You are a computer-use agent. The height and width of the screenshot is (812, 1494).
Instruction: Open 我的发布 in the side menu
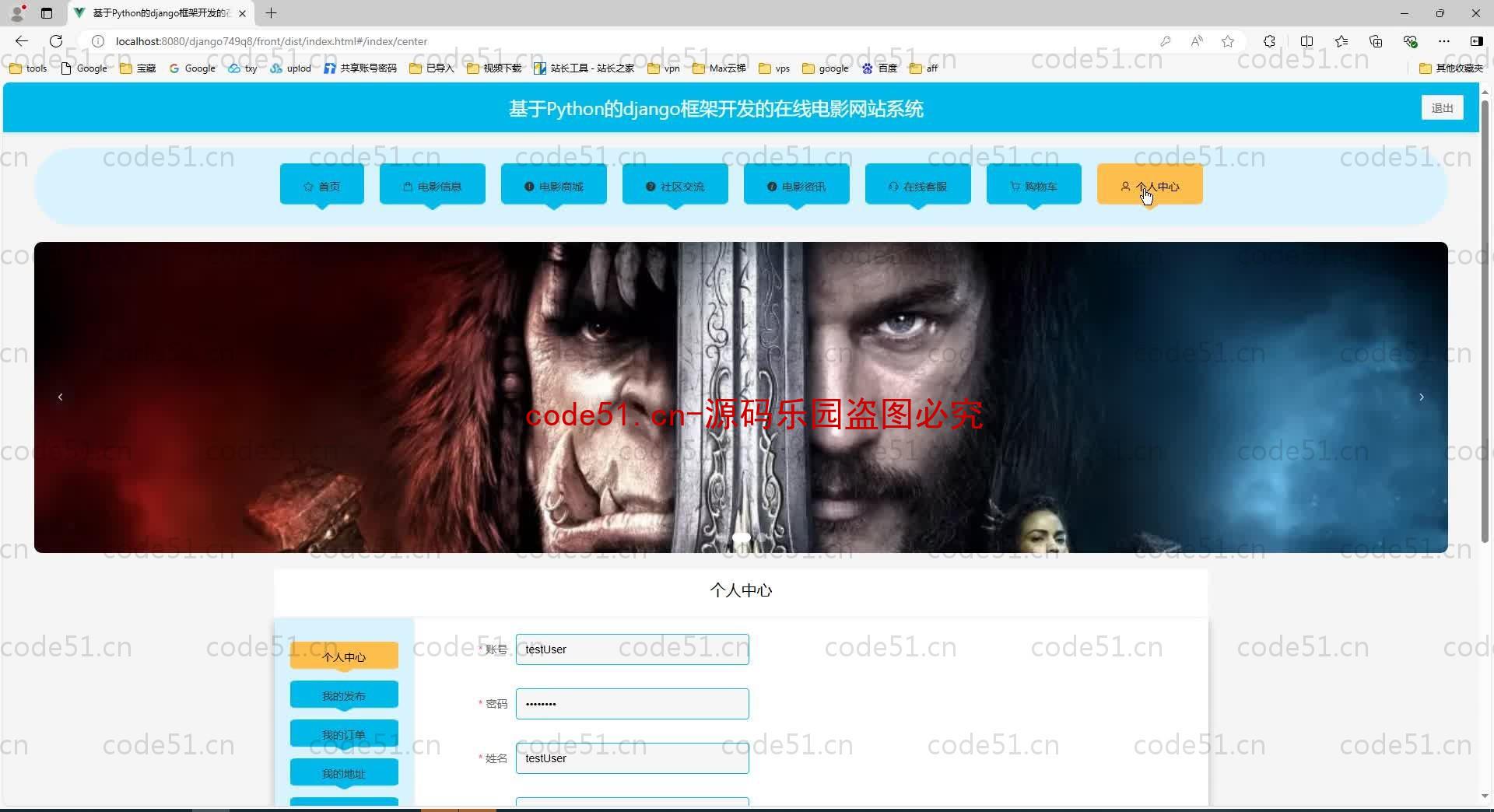click(x=344, y=696)
